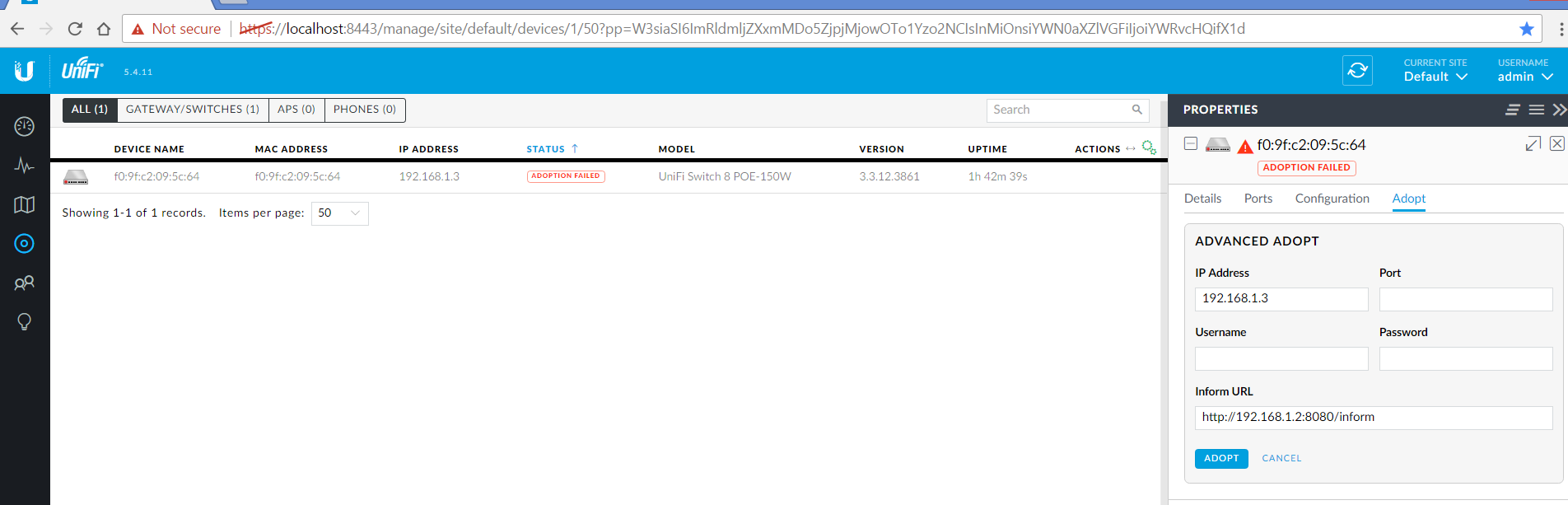Click the UniFi Switch 8 POE-150W model cell
1568x505 pixels.
pos(725,176)
